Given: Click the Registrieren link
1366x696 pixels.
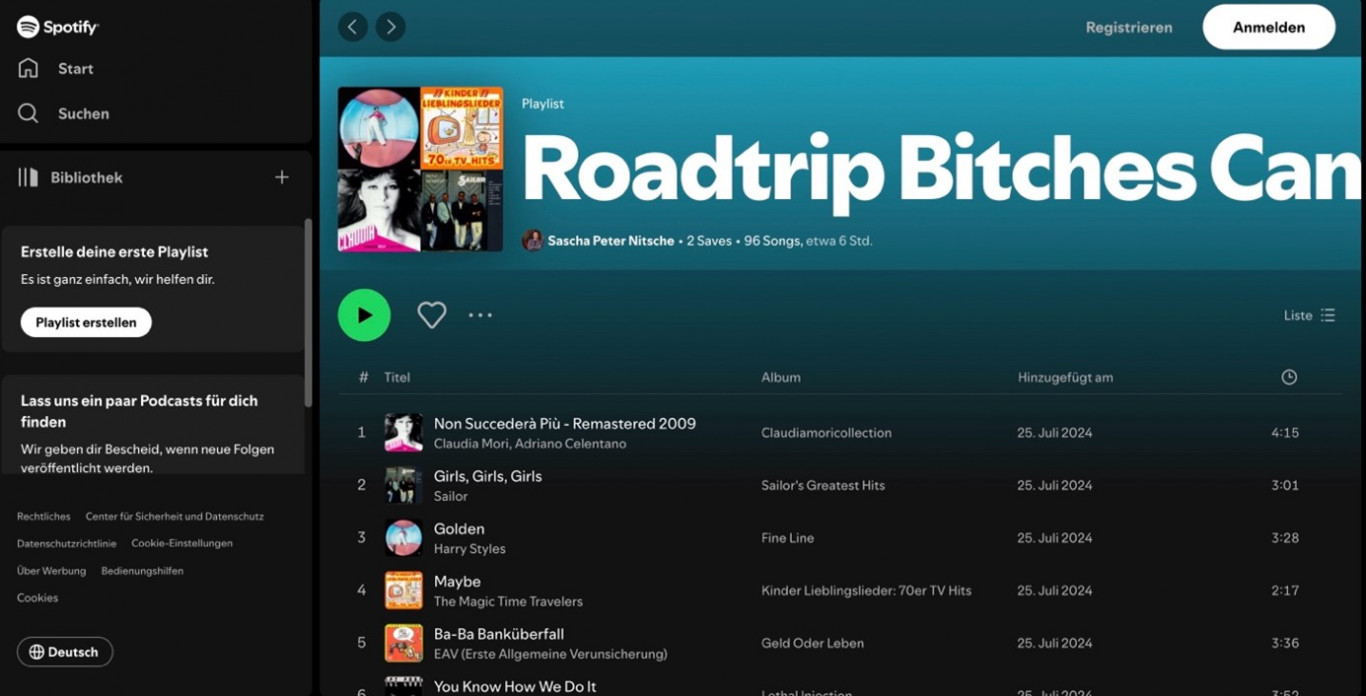Looking at the screenshot, I should pyautogui.click(x=1128, y=27).
